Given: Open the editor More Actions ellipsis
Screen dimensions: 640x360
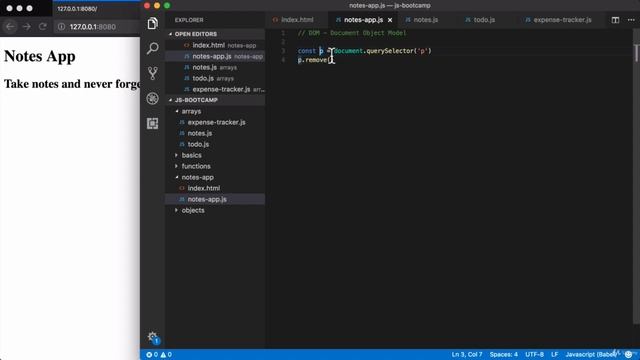Looking at the screenshot, I should click(631, 20).
